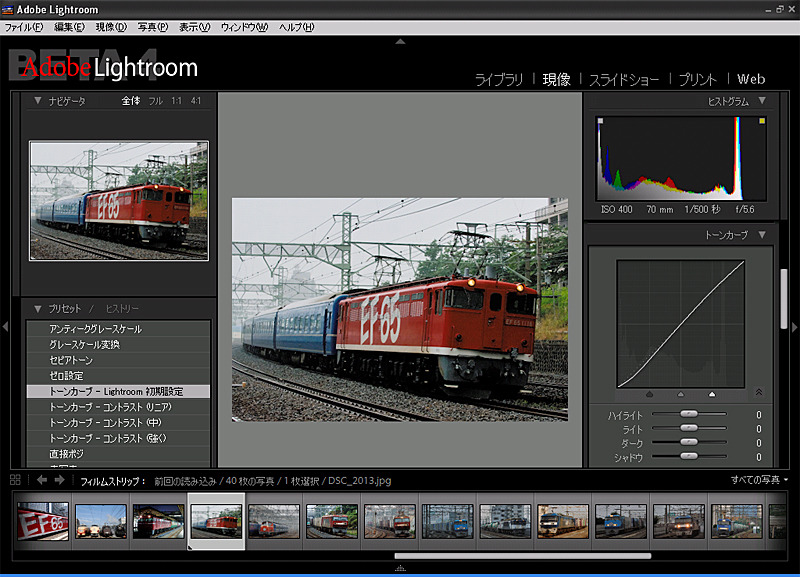Apply アンティークグレースケール preset
The width and height of the screenshot is (800, 577).
click(118, 329)
